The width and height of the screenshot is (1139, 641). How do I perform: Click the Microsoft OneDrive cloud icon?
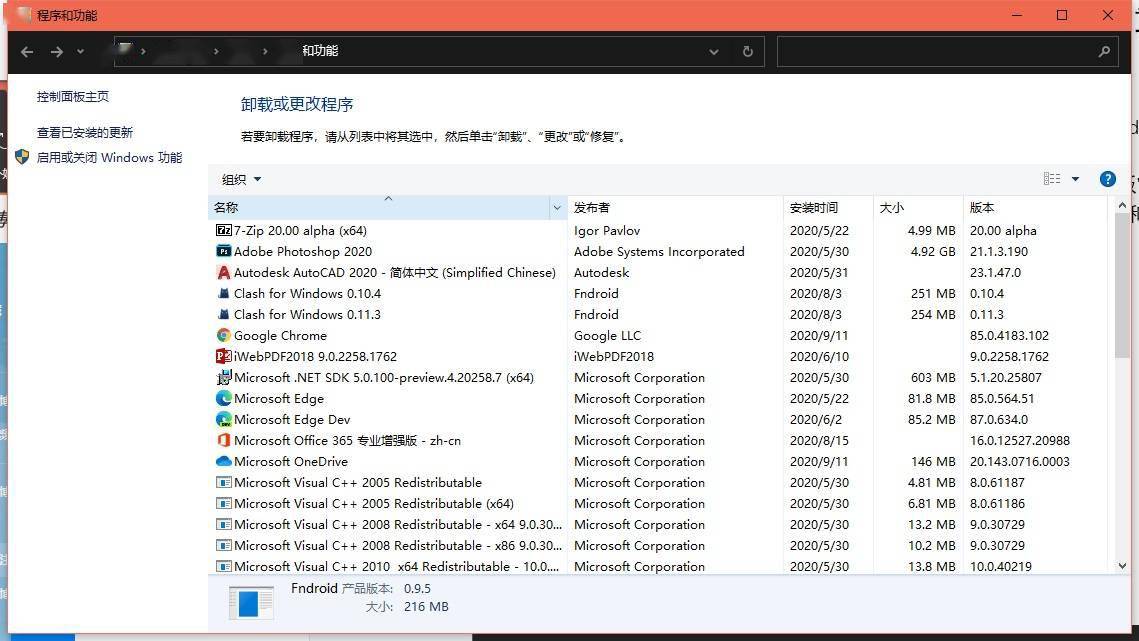pos(224,461)
